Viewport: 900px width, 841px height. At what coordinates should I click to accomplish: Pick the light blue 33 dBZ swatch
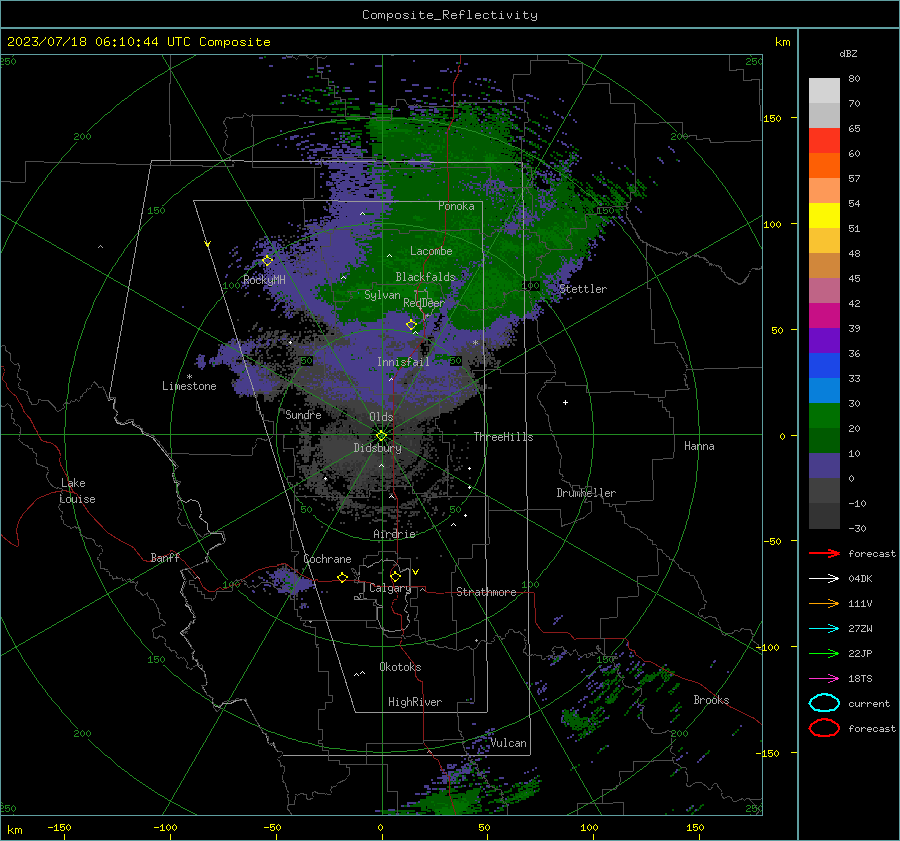click(x=824, y=390)
